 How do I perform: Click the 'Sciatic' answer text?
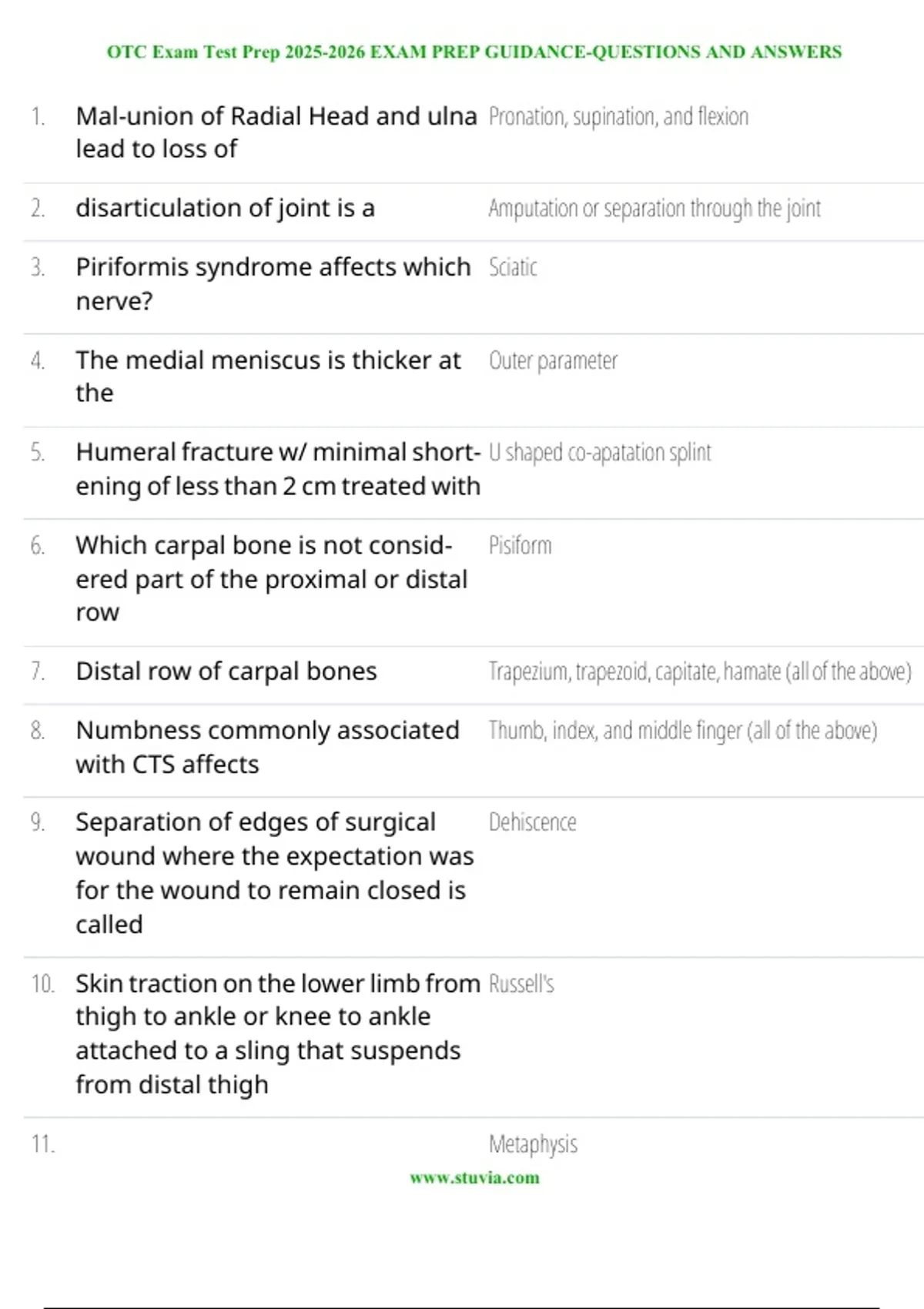[513, 267]
